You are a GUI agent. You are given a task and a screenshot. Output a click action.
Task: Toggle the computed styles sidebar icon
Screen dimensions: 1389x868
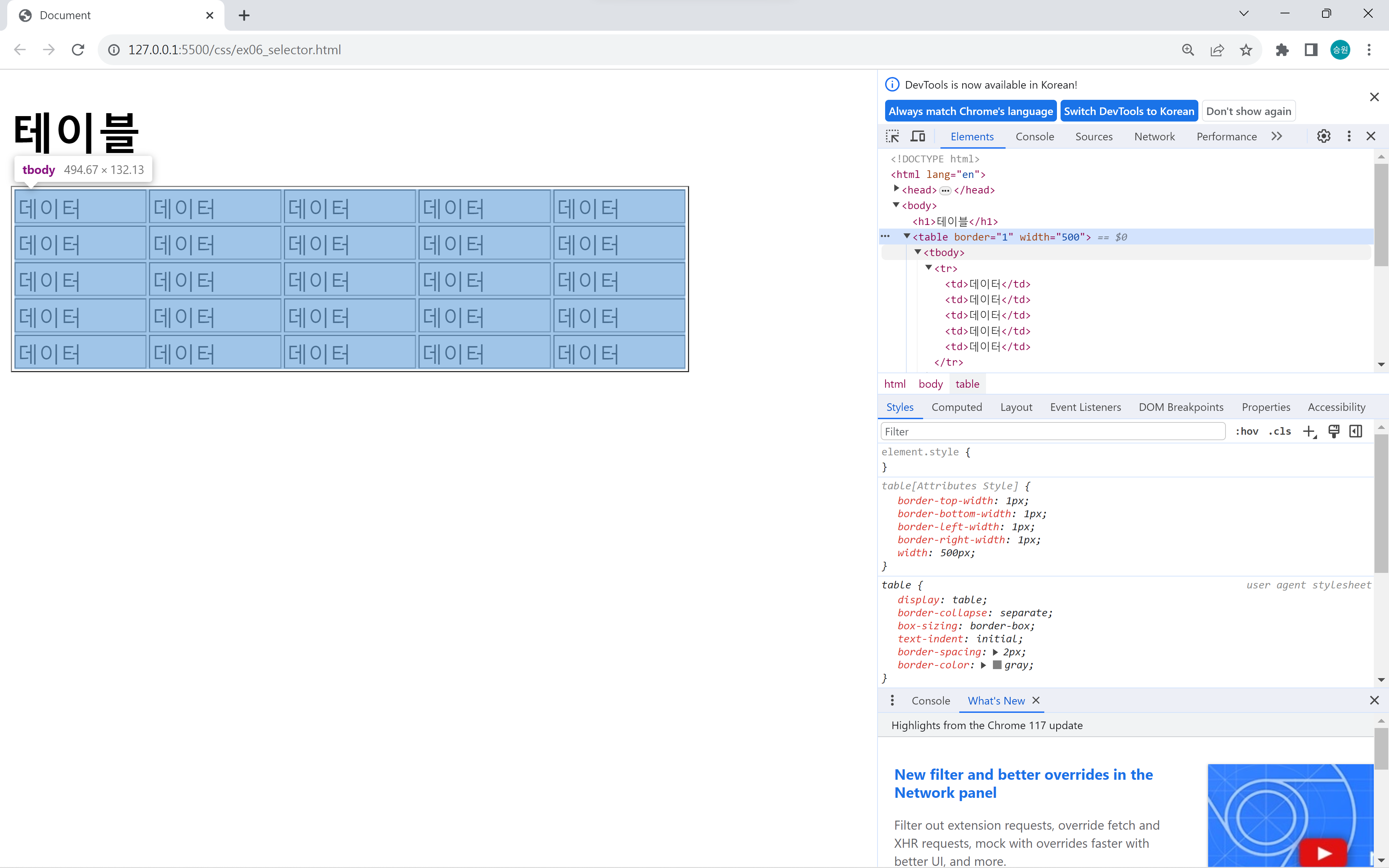tap(1356, 432)
